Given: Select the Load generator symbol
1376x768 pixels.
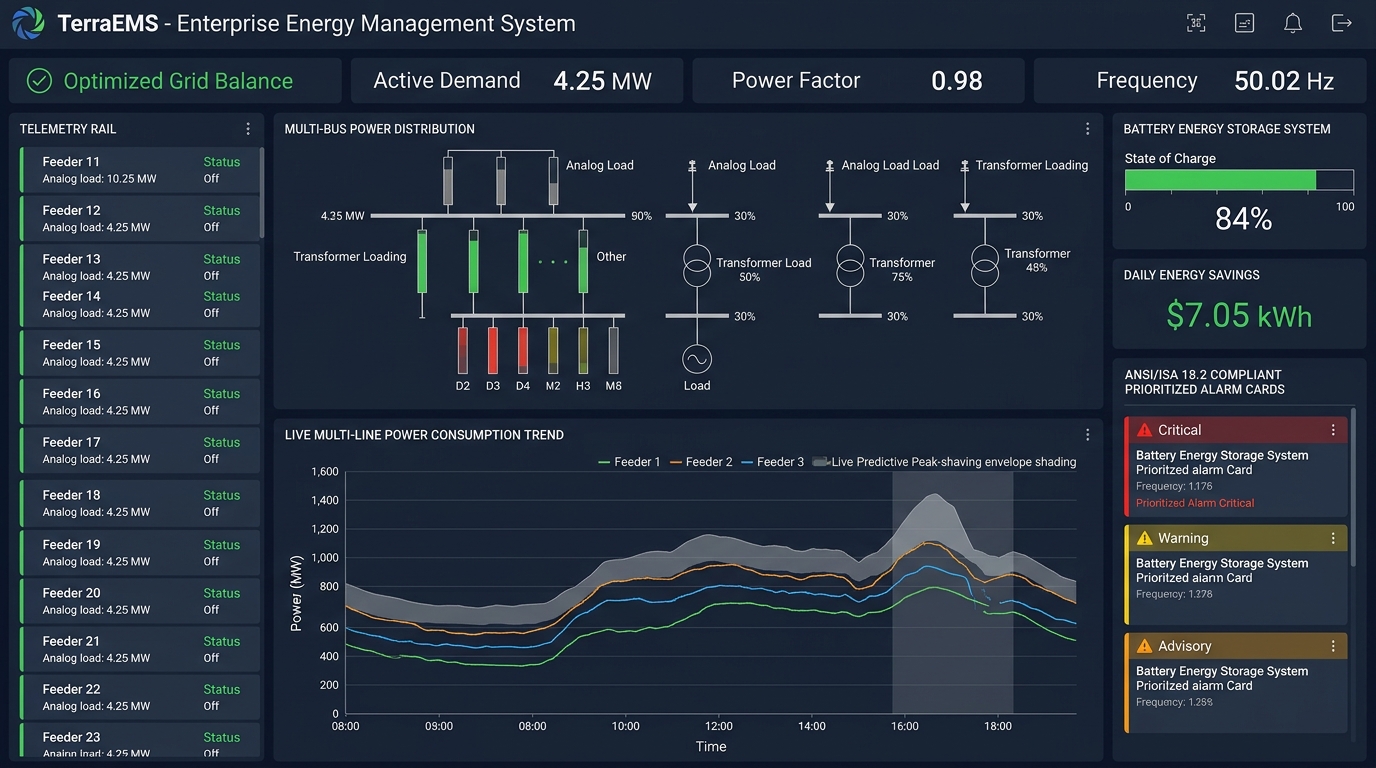Looking at the screenshot, I should click(x=697, y=358).
